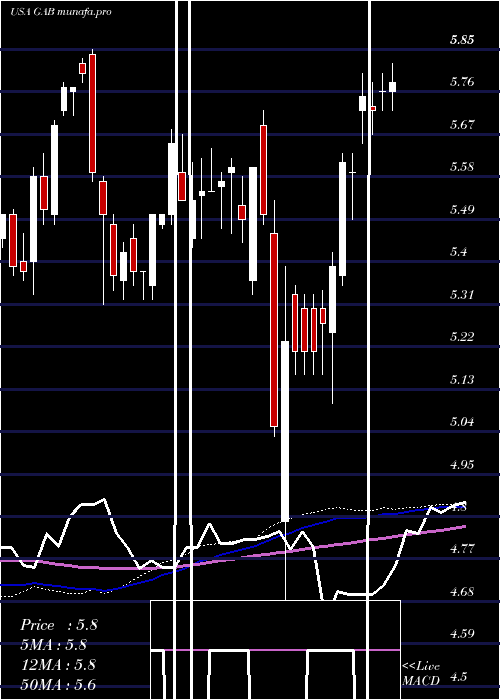The image size is (500, 700).
Task: Click the '<<Live MACD' label
Action: [x=421, y=674]
